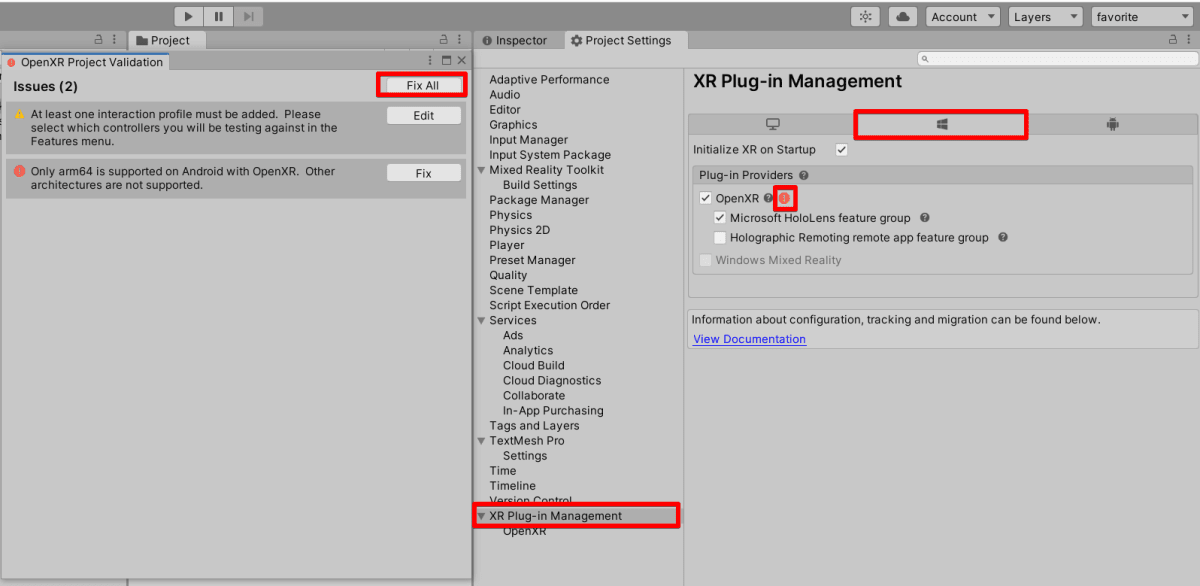This screenshot has height=586, width=1200.
Task: Click the Project Settings search field
Action: coord(1056,59)
